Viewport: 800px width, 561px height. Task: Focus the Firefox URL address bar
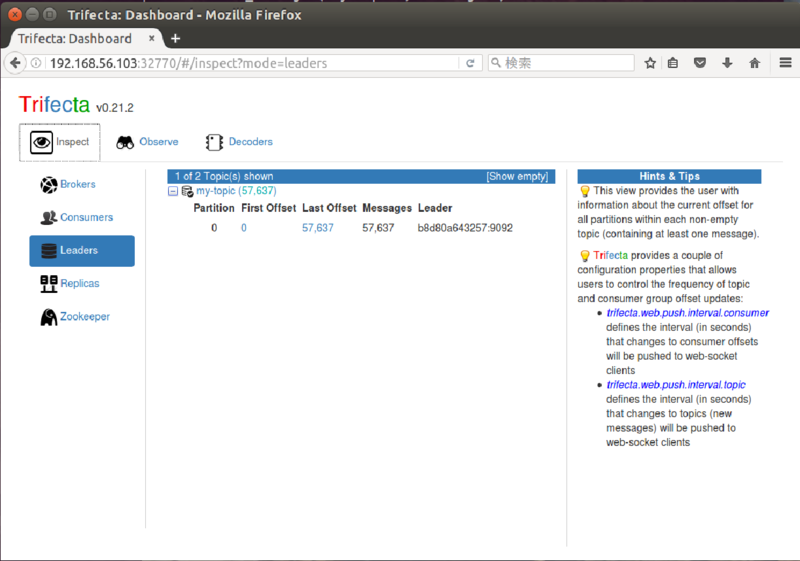pos(253,63)
